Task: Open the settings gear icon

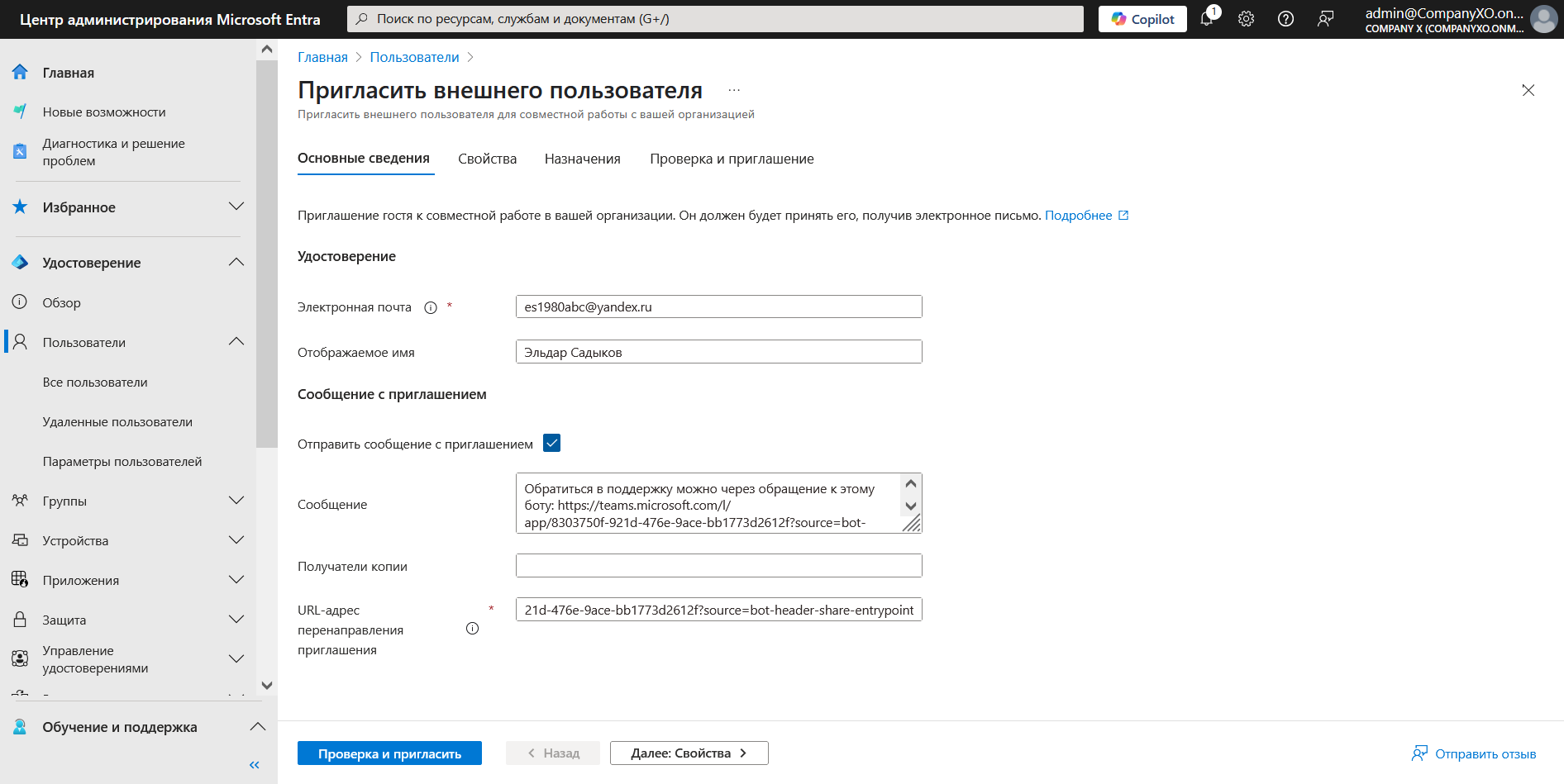Action: (x=1246, y=19)
